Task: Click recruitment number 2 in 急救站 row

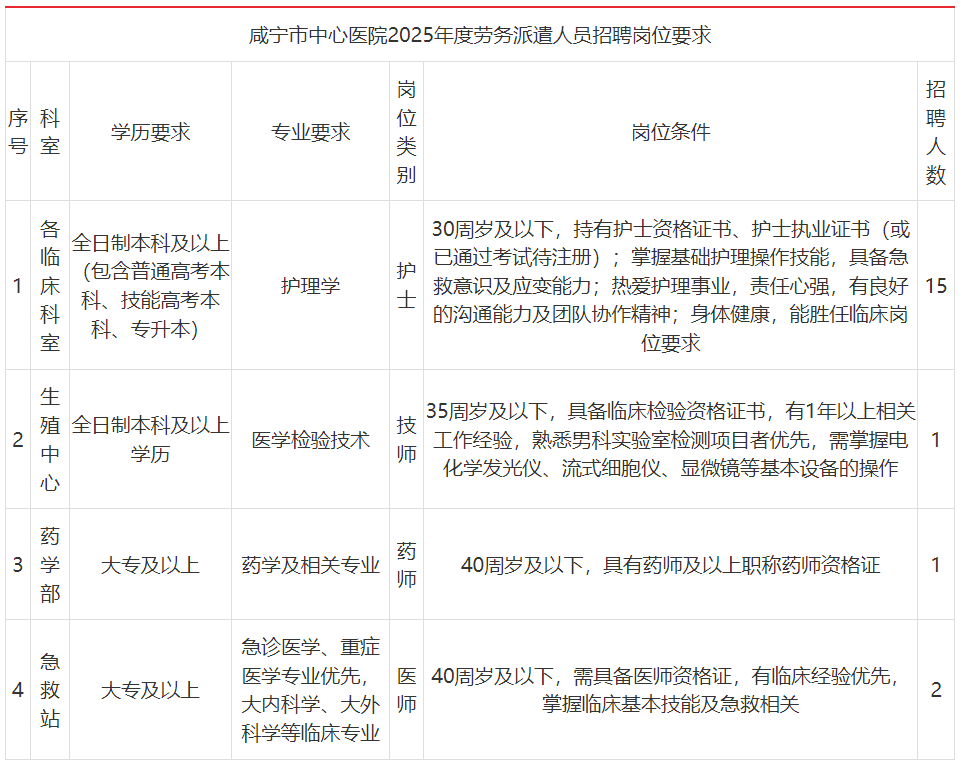Action: (935, 690)
